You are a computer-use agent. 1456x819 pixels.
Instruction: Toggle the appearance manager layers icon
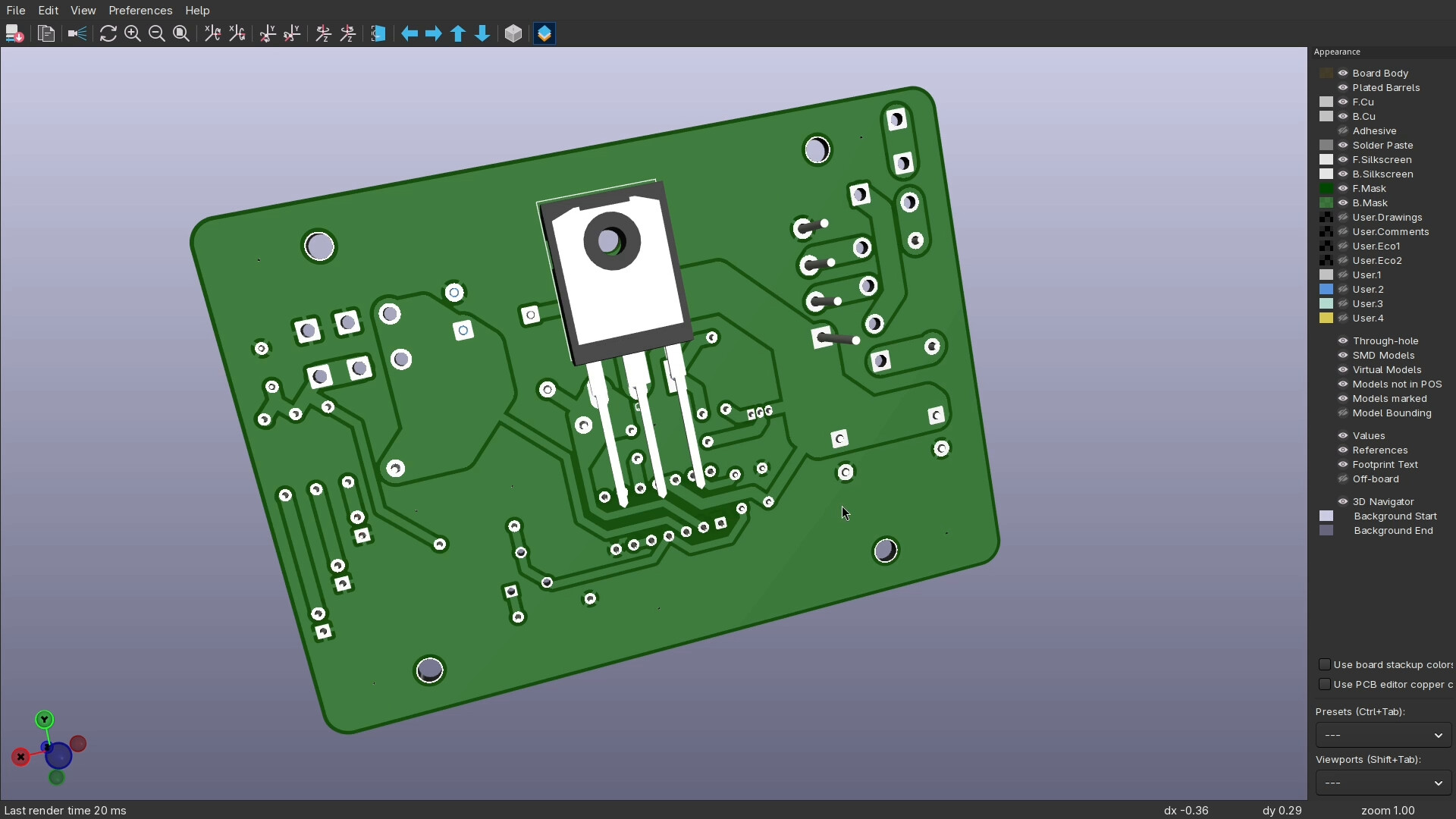[x=544, y=33]
